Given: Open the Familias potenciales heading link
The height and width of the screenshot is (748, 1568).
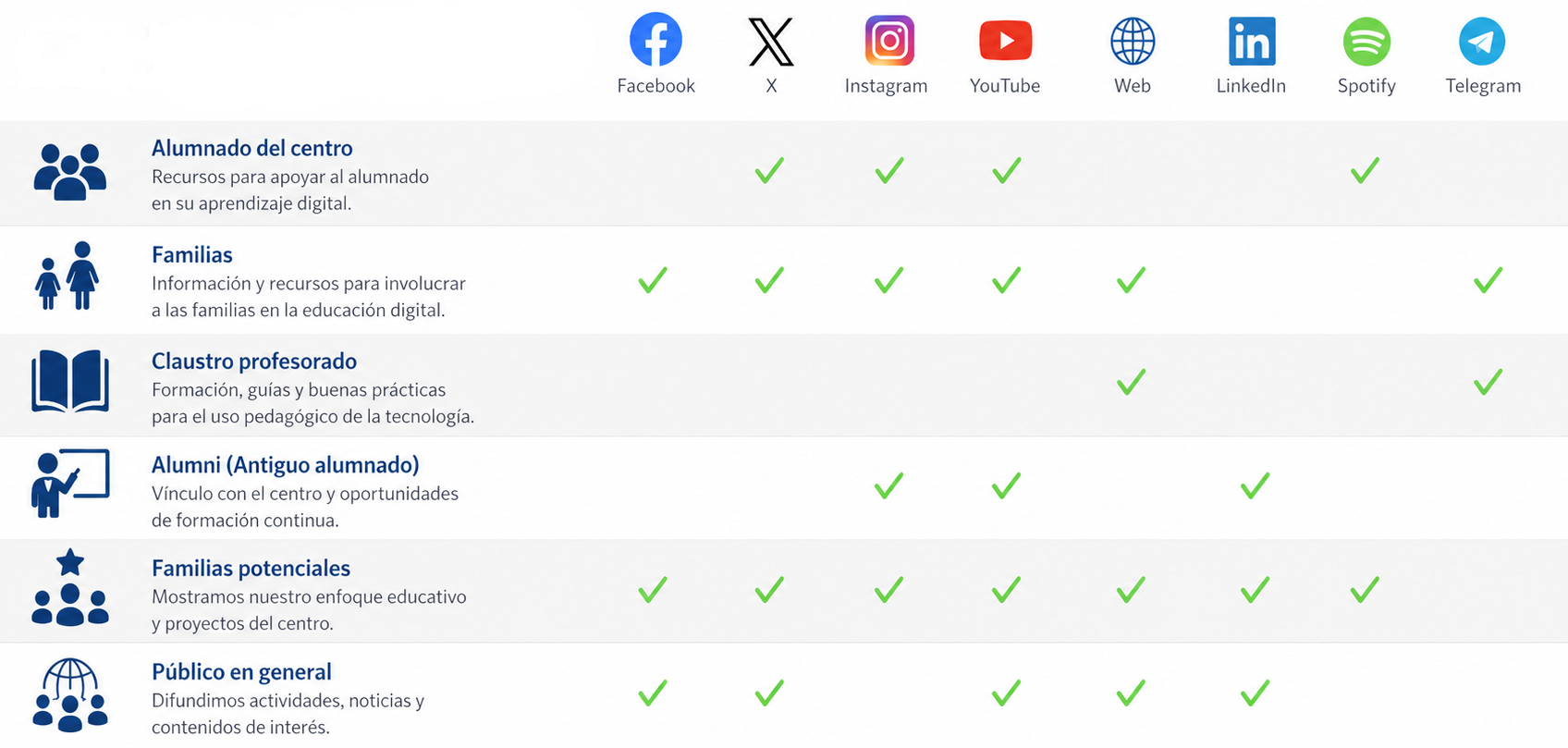Looking at the screenshot, I should tap(251, 568).
